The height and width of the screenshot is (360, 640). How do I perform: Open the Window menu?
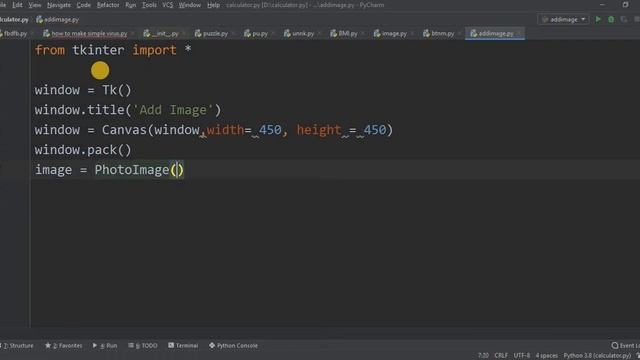[190, 5]
